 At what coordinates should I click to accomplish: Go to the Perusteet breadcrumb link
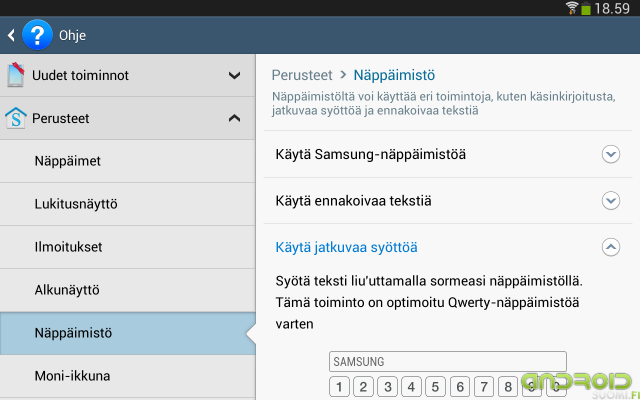click(302, 75)
